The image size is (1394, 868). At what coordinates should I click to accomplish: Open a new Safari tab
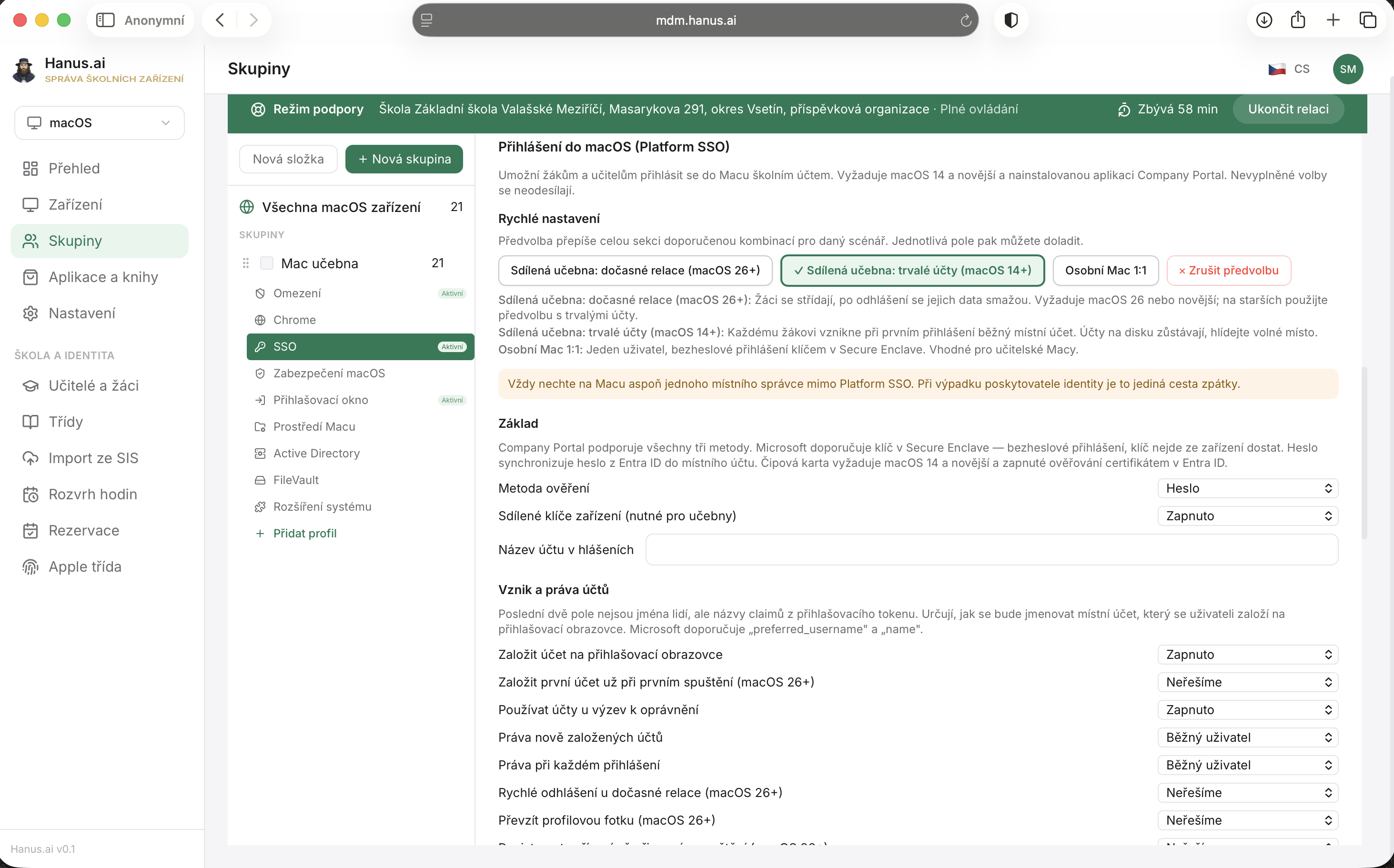point(1333,20)
